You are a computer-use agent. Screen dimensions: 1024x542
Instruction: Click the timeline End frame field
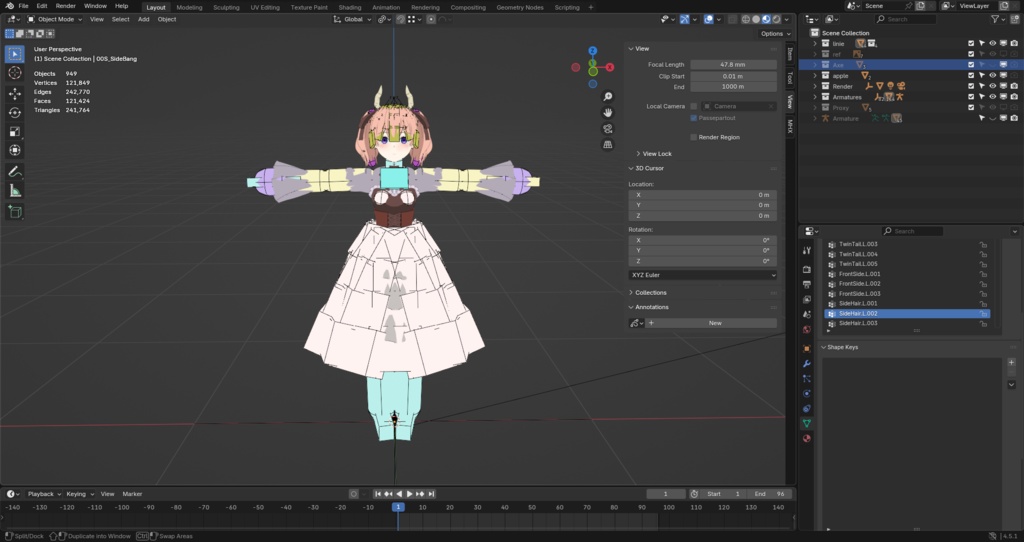click(771, 494)
